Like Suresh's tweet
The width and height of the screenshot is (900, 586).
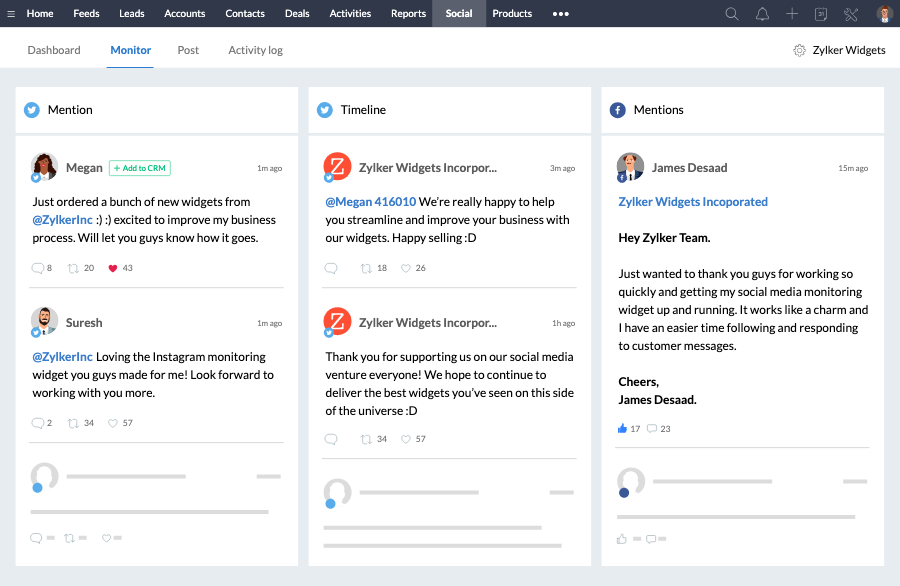pos(112,423)
